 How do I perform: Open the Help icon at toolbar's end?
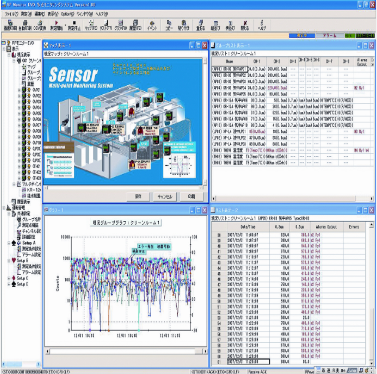pyautogui.click(x=262, y=25)
